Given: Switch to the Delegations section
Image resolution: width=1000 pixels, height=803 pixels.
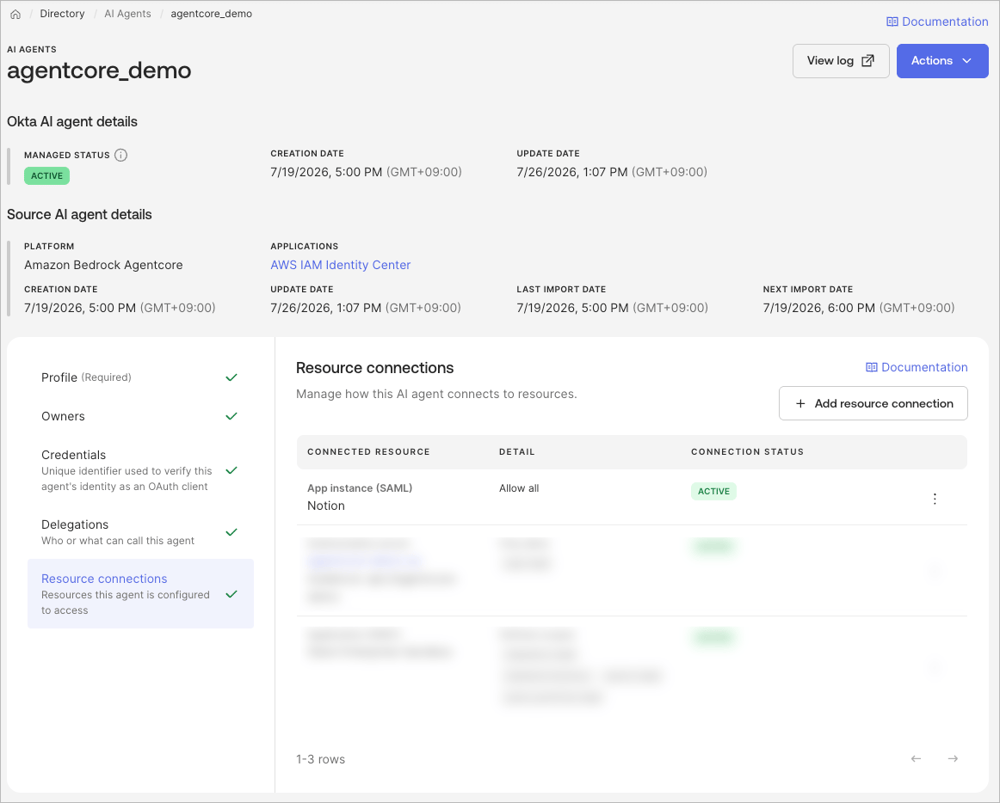Looking at the screenshot, I should point(140,532).
